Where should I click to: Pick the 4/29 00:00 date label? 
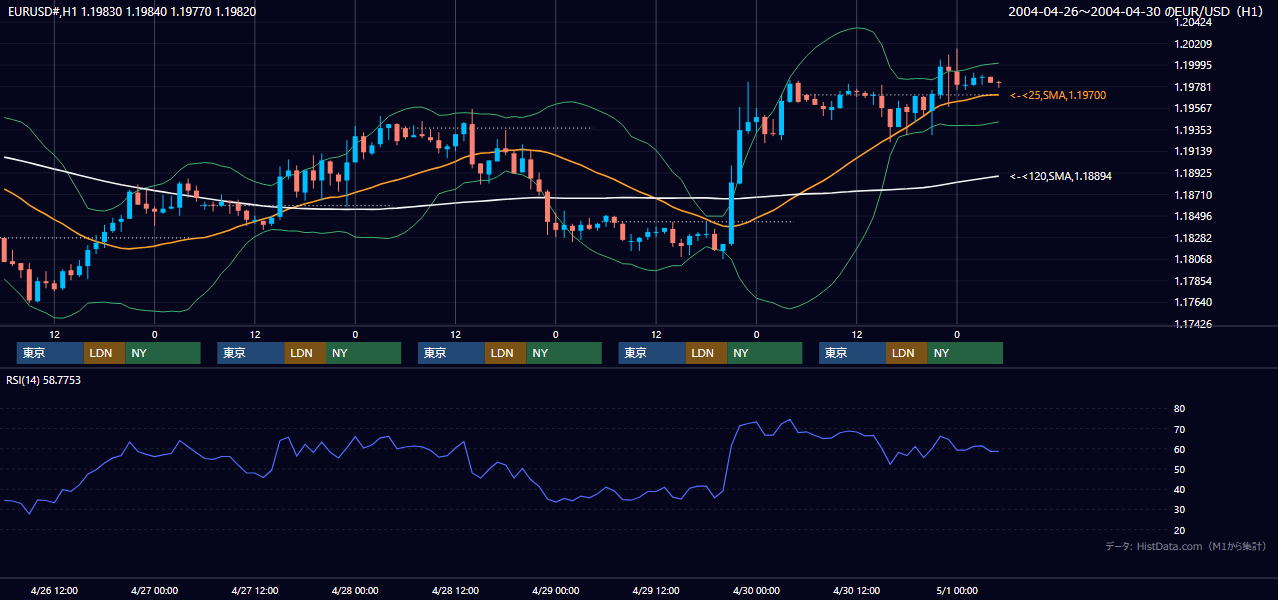click(555, 590)
